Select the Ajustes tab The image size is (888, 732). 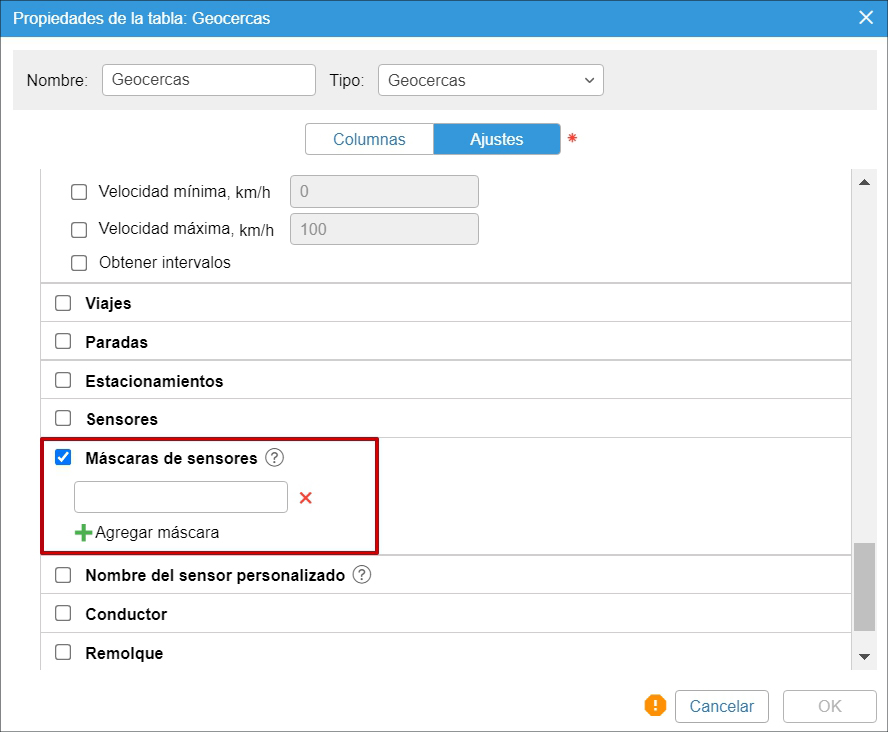(x=497, y=139)
